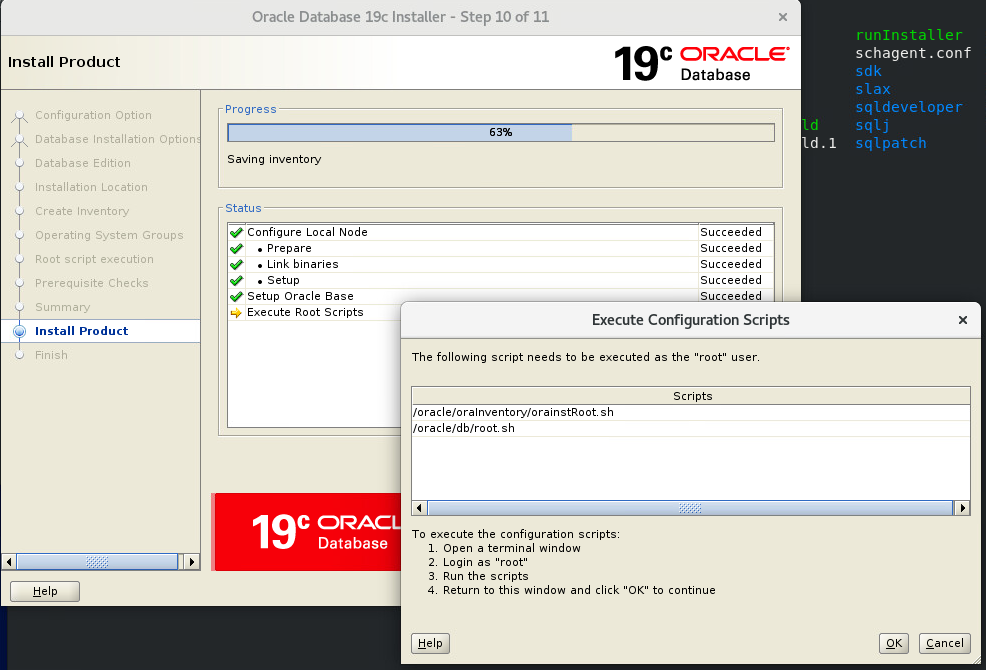Click schagent.conf in the terminal window
This screenshot has width=986, height=670.
pos(913,53)
